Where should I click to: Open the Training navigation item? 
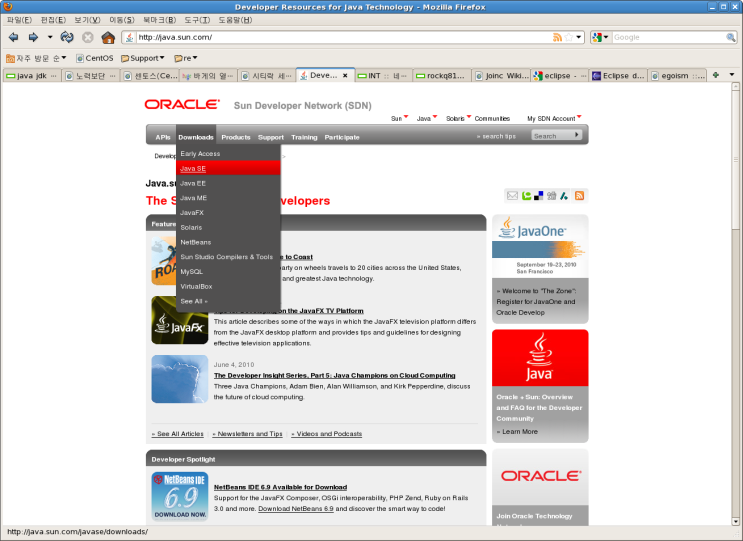(x=304, y=137)
